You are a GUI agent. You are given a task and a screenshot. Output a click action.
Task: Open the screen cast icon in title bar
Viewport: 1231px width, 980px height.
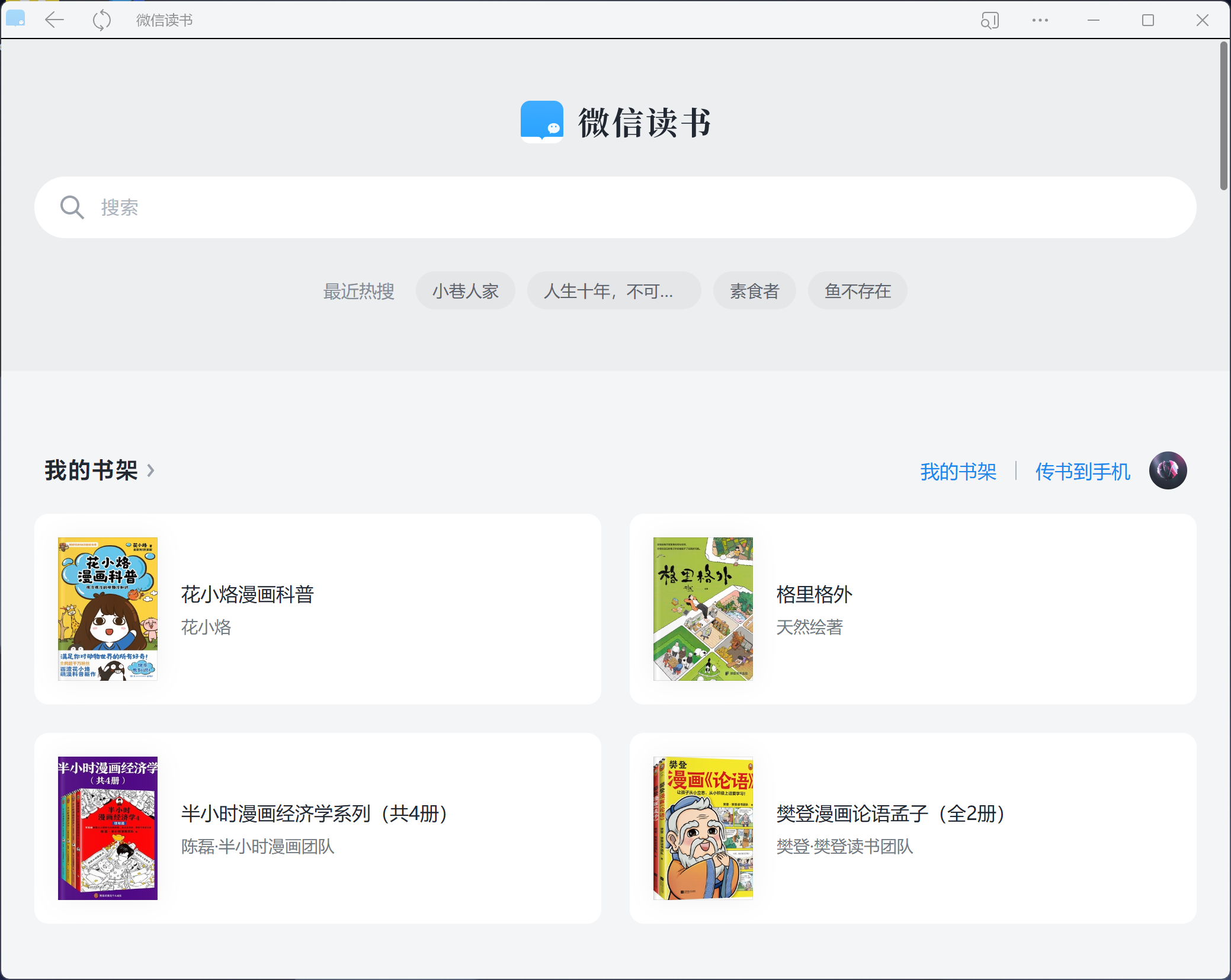(x=989, y=20)
